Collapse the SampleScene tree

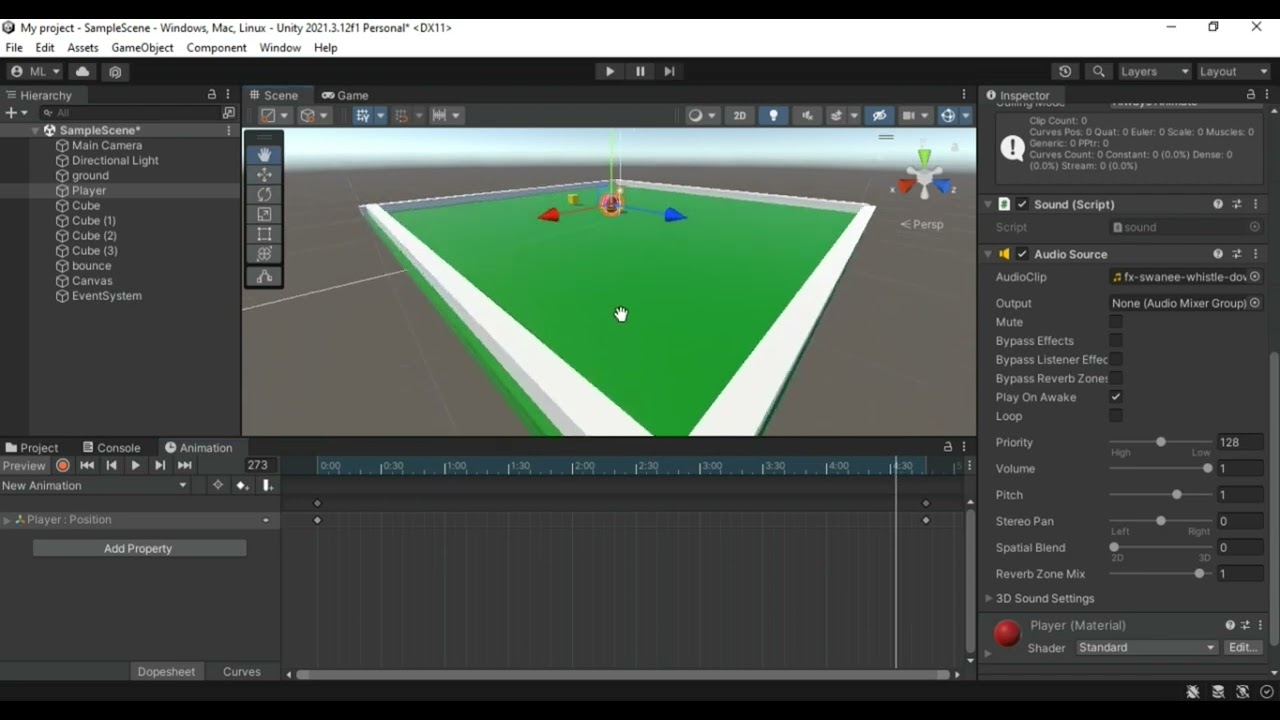36,131
